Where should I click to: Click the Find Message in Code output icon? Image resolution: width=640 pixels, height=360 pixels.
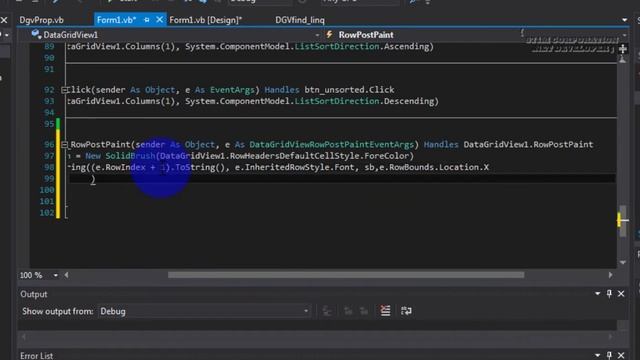pos(327,311)
